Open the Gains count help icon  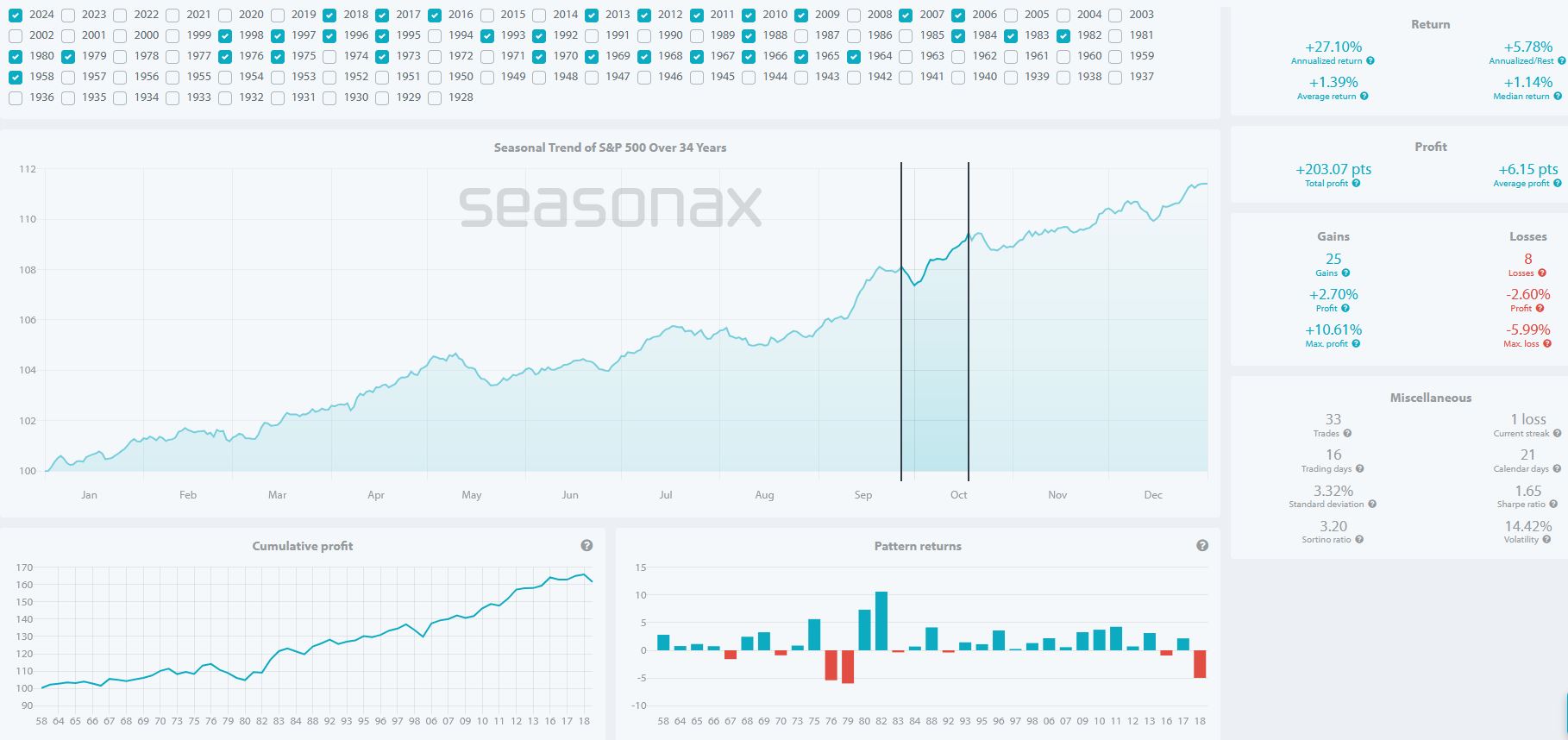[x=1346, y=273]
